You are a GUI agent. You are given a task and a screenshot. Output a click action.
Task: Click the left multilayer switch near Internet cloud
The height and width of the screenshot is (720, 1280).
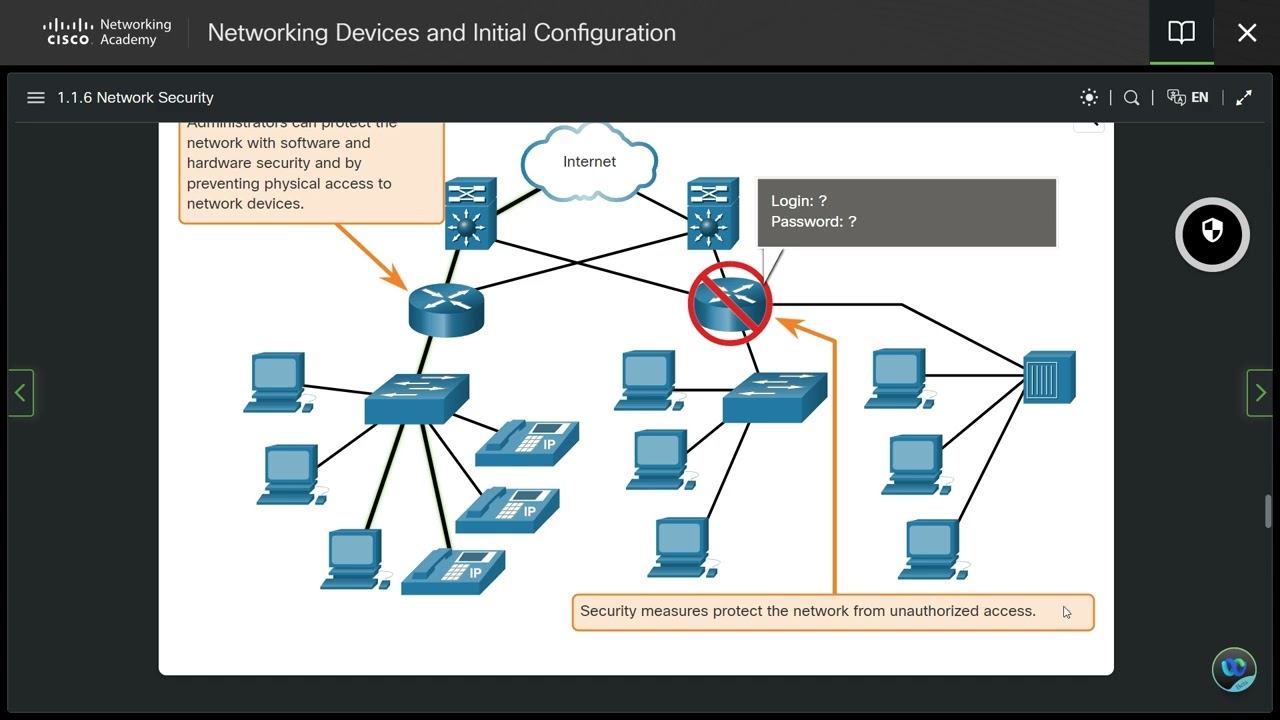pyautogui.click(x=471, y=214)
